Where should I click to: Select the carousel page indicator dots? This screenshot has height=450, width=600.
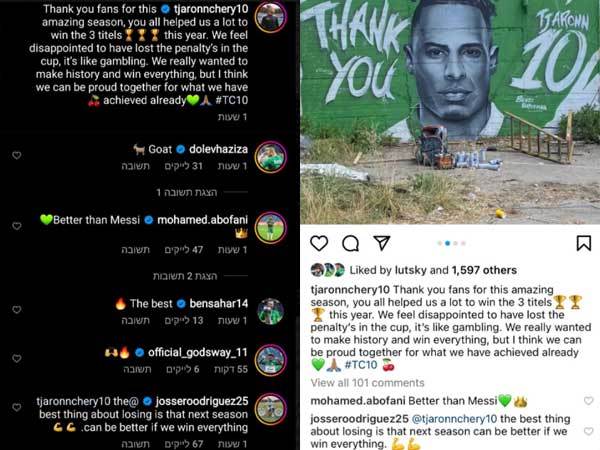click(x=452, y=243)
